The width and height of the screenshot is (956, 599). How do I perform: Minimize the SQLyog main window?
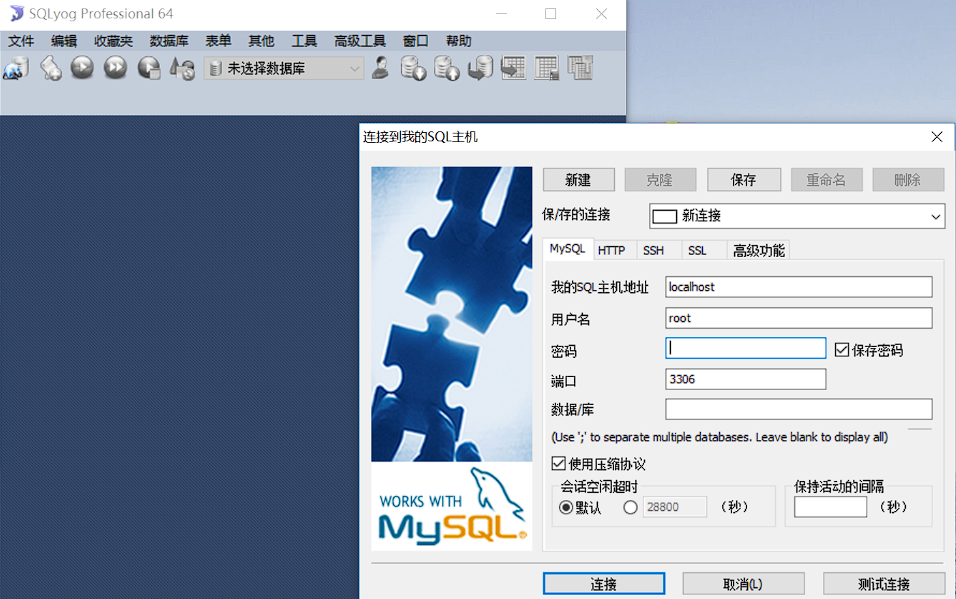tap(501, 13)
